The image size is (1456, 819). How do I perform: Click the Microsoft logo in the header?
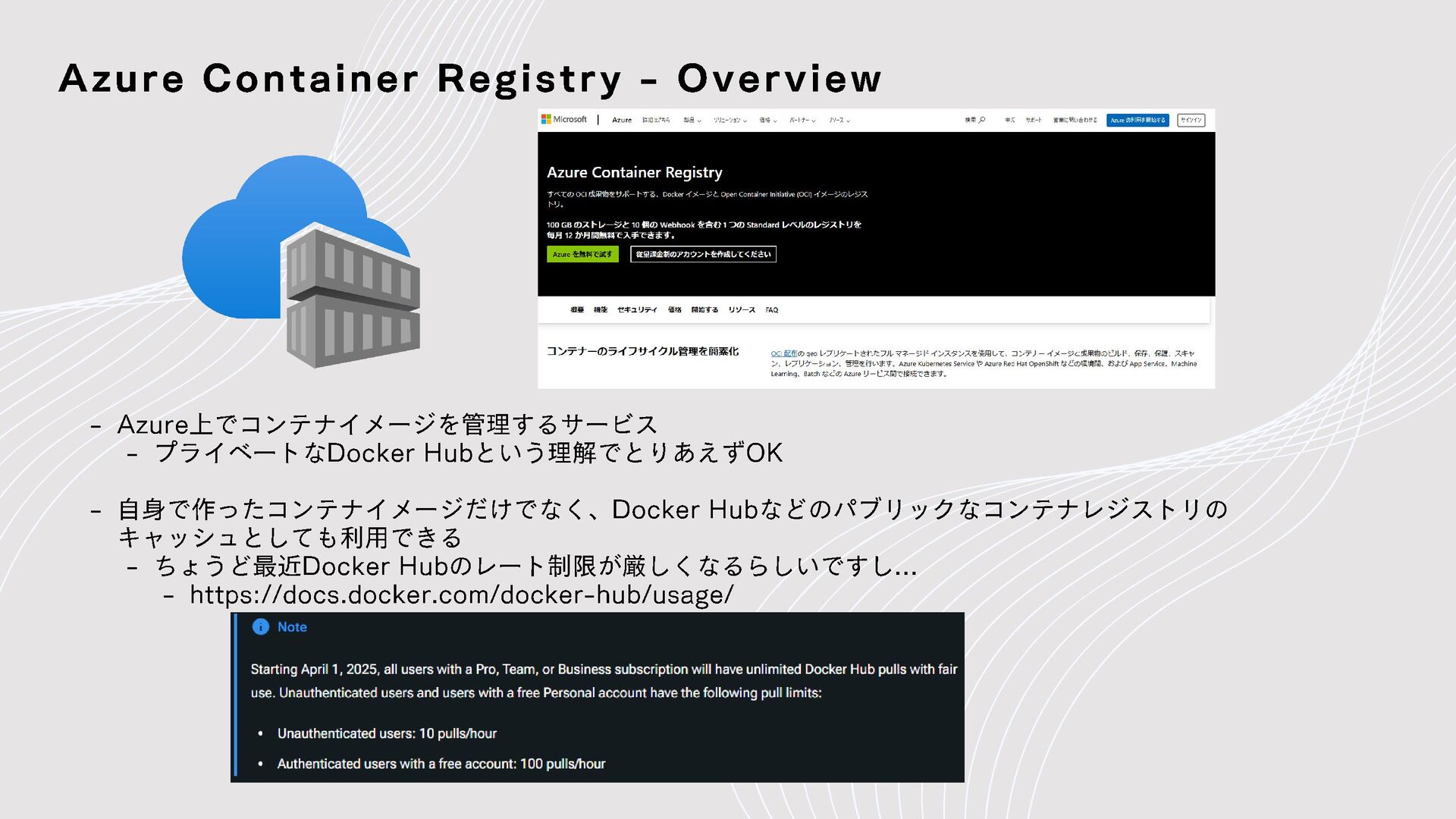(x=563, y=120)
